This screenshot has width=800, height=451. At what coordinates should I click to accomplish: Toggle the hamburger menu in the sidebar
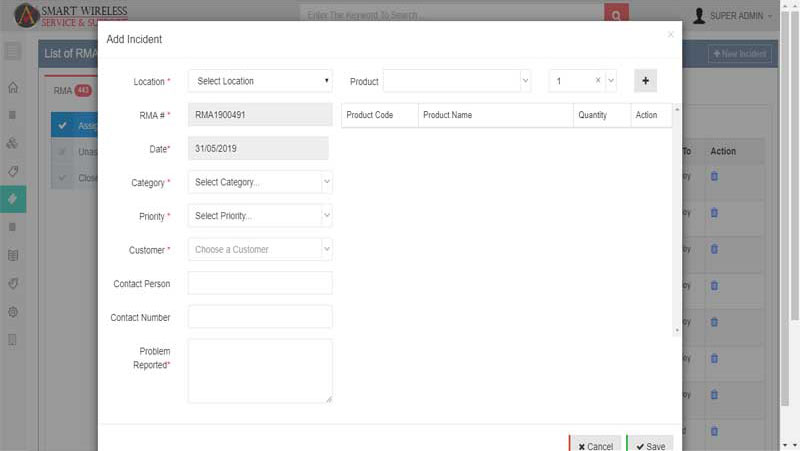click(x=13, y=51)
